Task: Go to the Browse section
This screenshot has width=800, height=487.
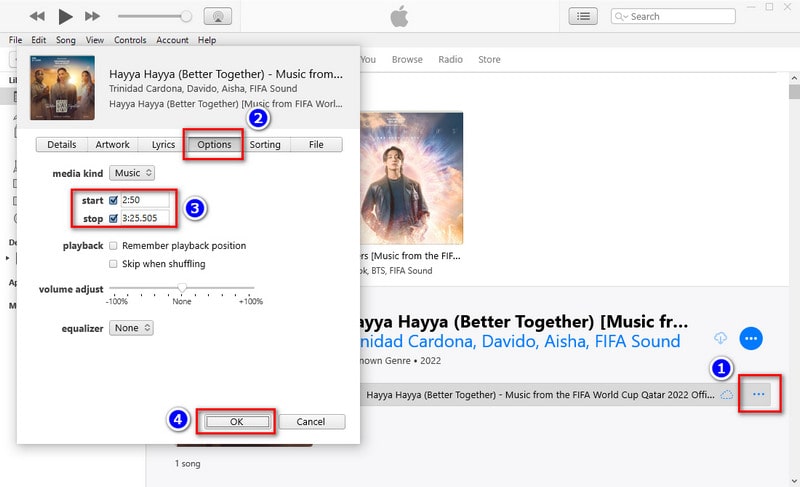Action: [407, 59]
